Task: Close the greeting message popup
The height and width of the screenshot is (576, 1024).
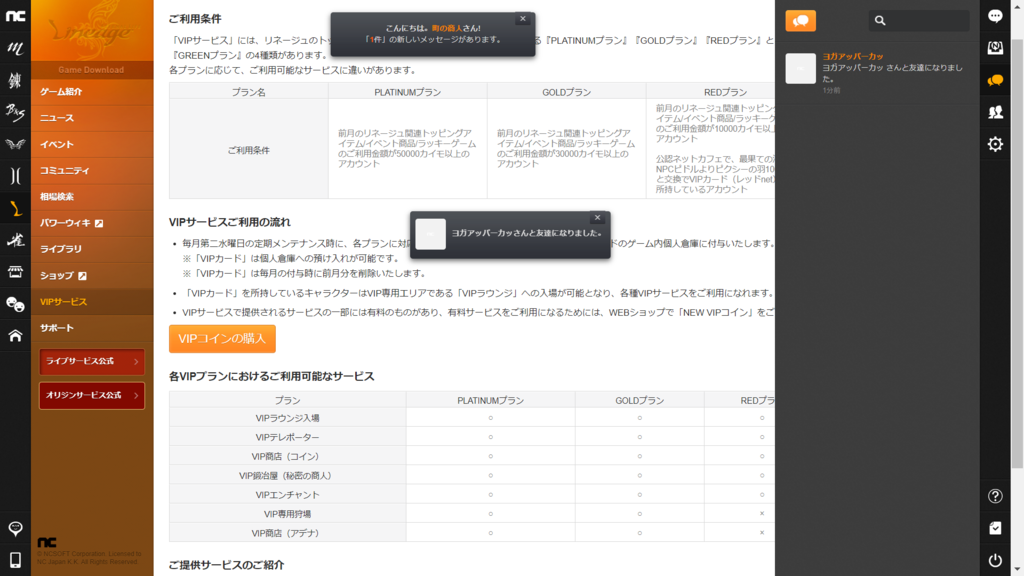Action: click(522, 19)
